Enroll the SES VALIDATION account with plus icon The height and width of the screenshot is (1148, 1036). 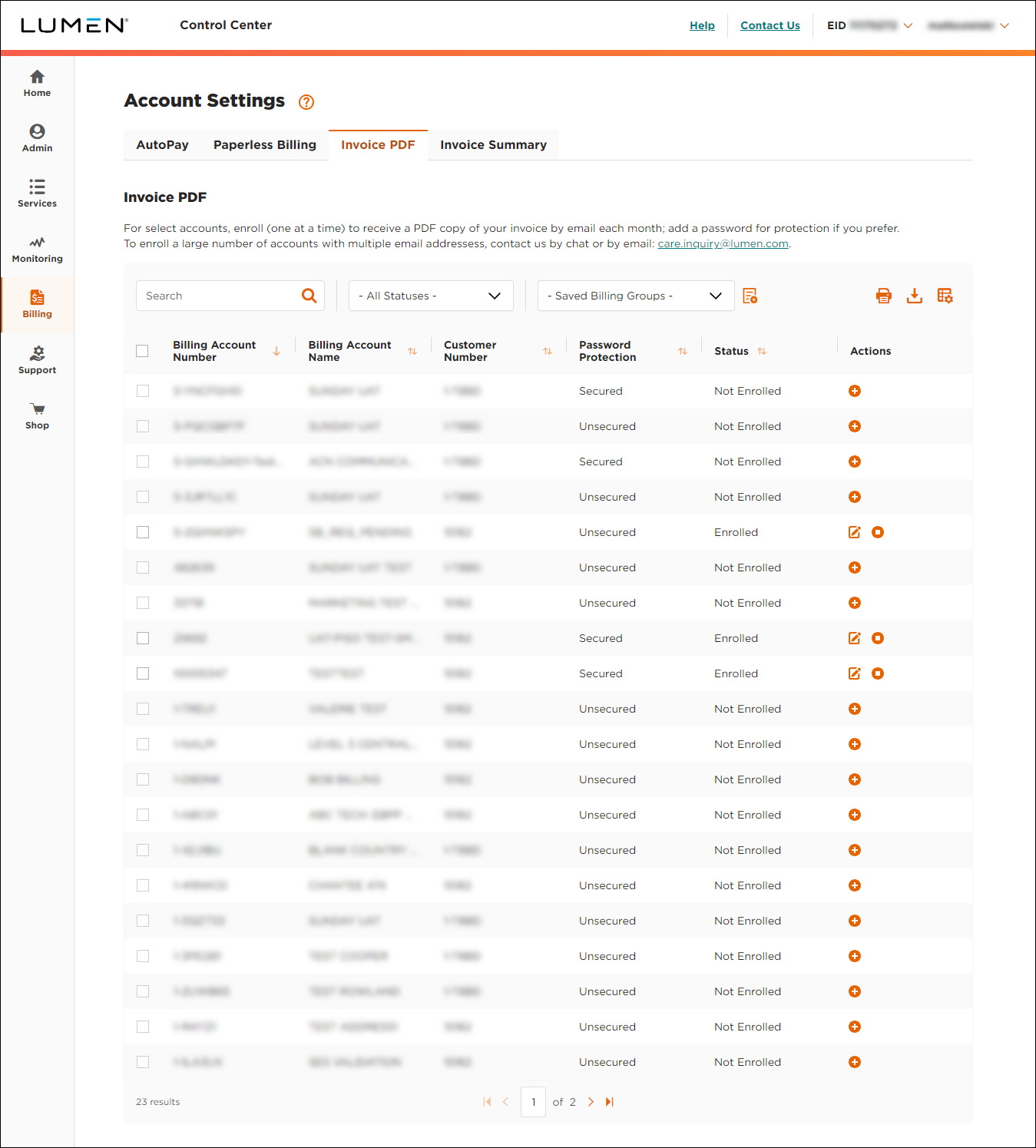[855, 1062]
